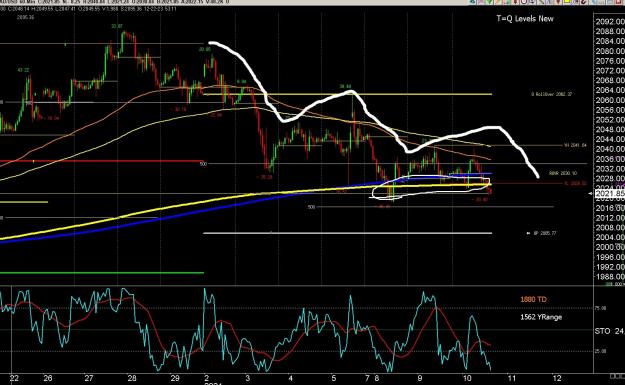Click the 2012.00 price axis label

click(610, 218)
